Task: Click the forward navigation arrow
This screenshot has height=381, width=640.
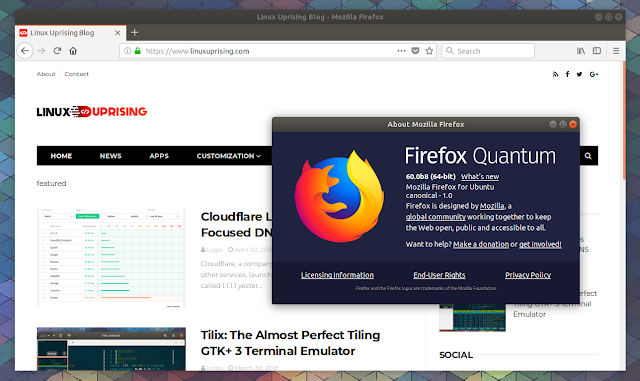Action: pyautogui.click(x=41, y=51)
